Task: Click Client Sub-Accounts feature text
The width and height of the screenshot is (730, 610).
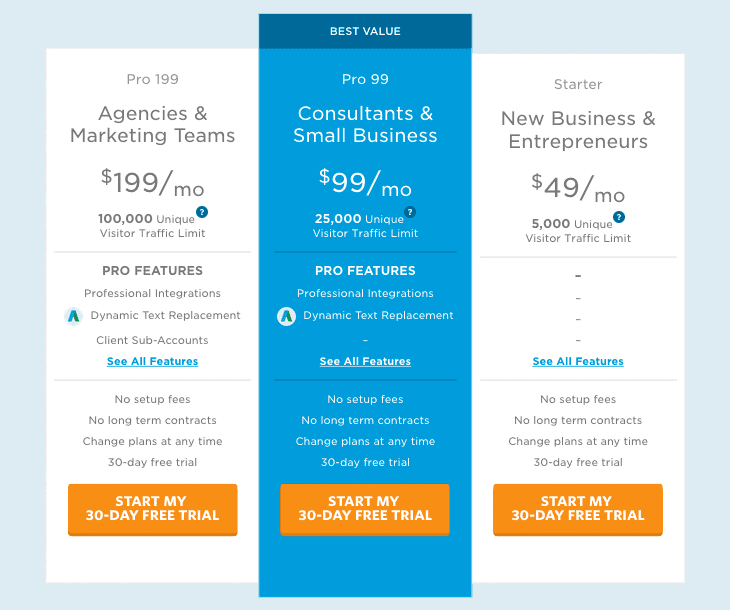Action: coord(152,340)
